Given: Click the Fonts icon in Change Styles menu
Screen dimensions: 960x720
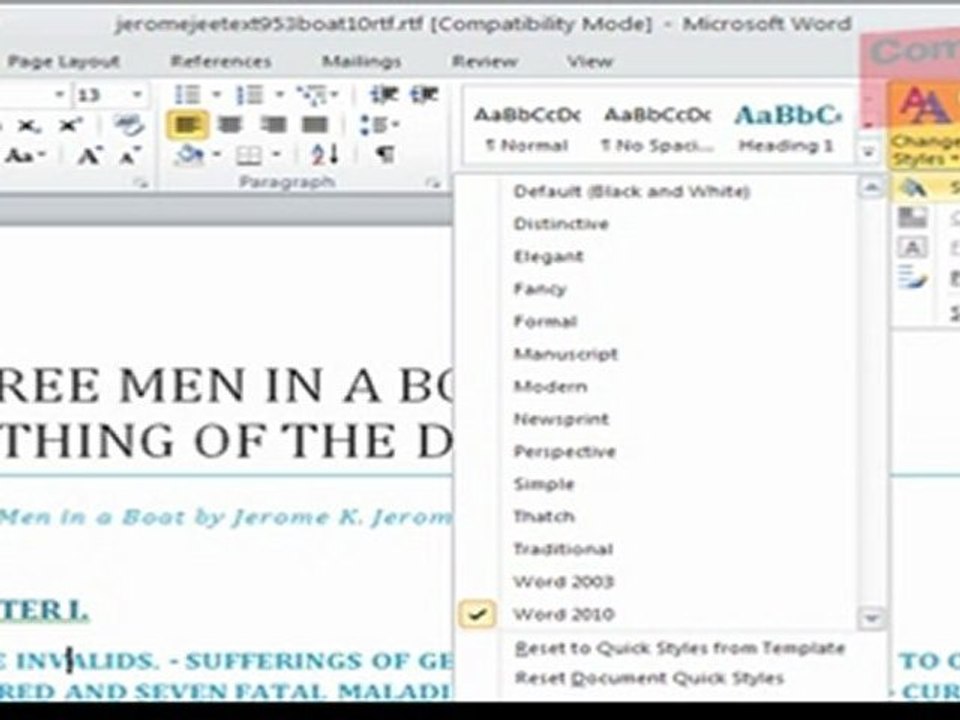Looking at the screenshot, I should click(x=912, y=248).
